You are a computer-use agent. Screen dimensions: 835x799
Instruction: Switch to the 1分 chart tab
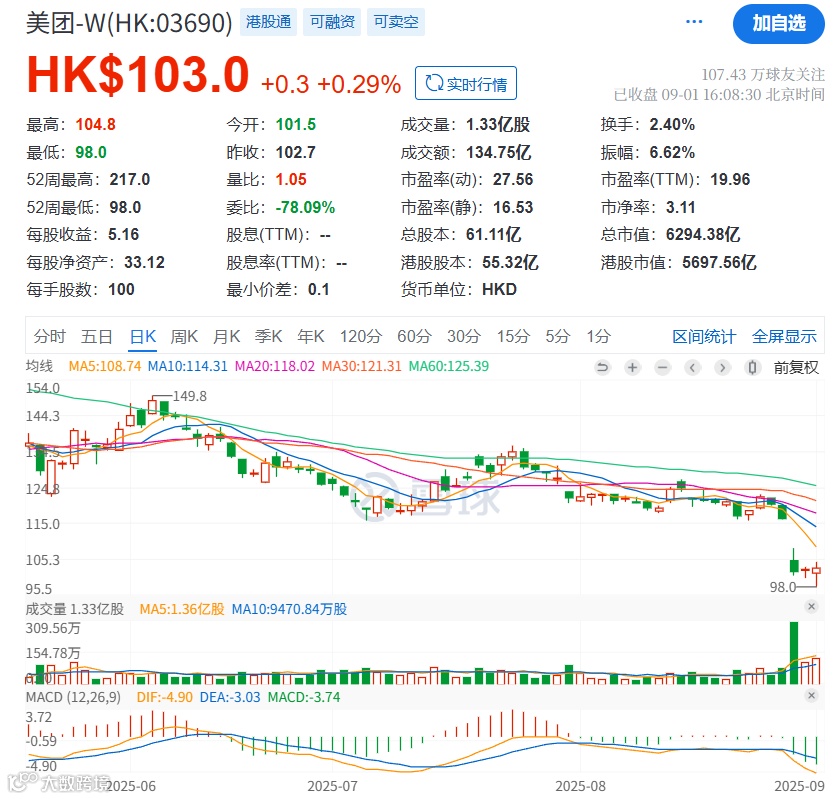point(598,336)
